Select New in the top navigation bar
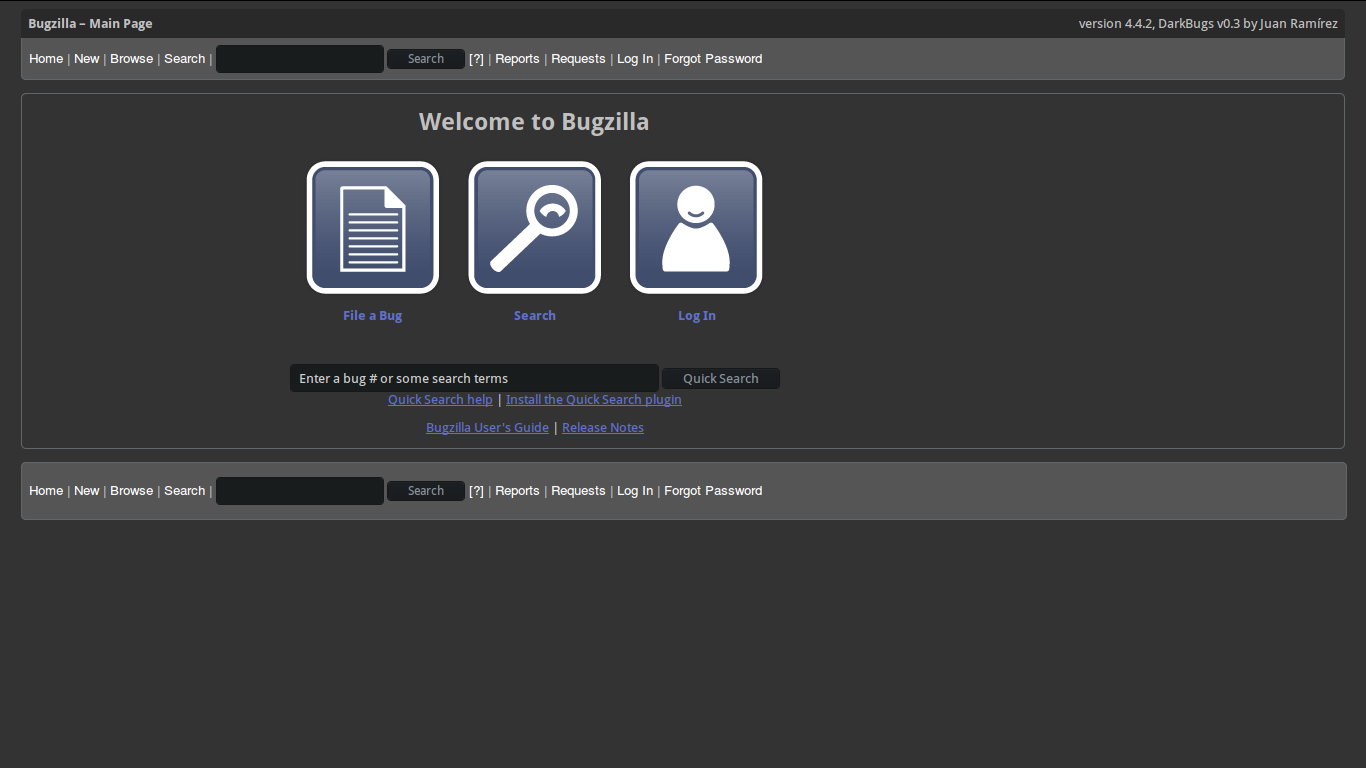 point(87,59)
